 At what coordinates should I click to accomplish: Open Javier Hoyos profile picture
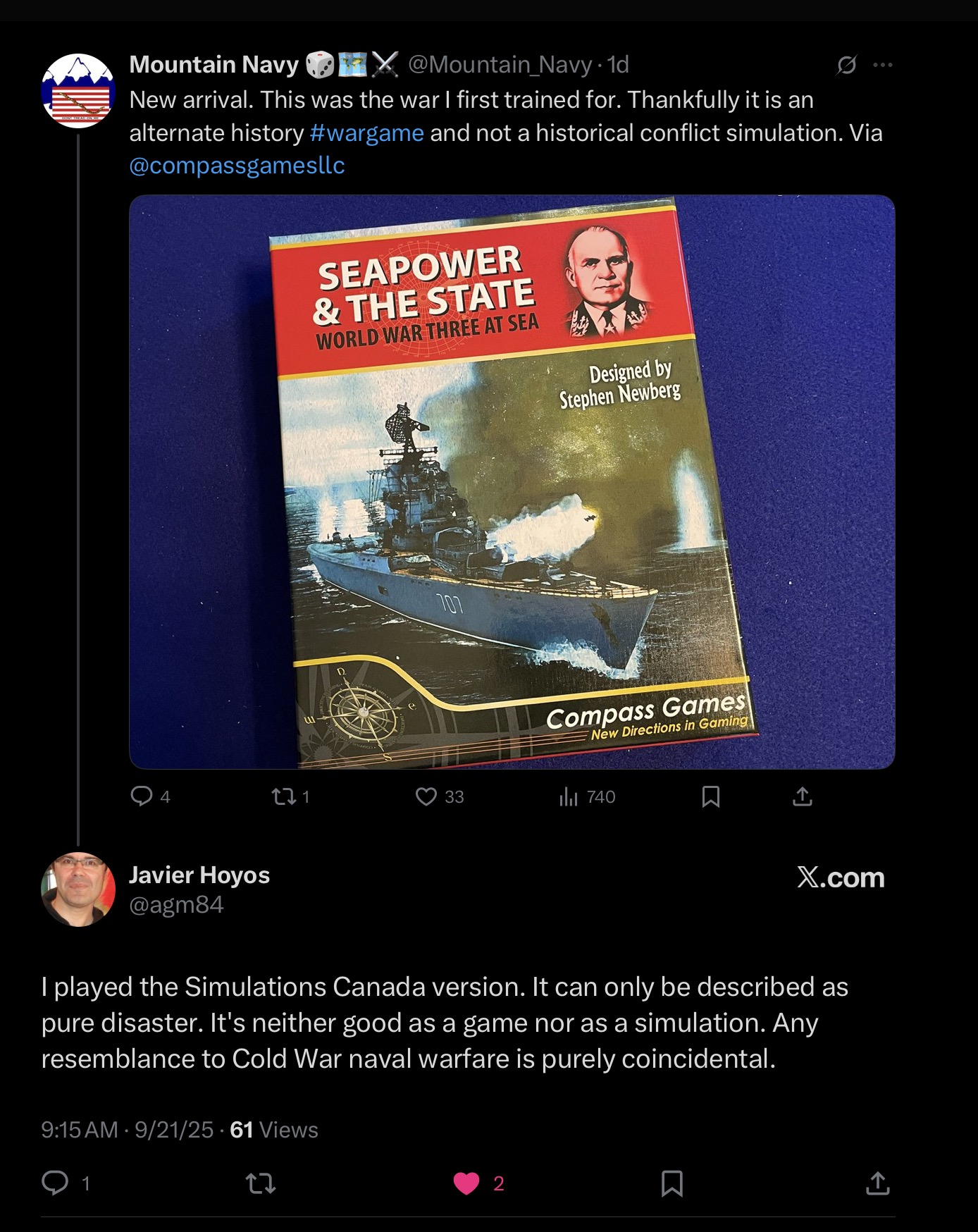click(x=78, y=889)
